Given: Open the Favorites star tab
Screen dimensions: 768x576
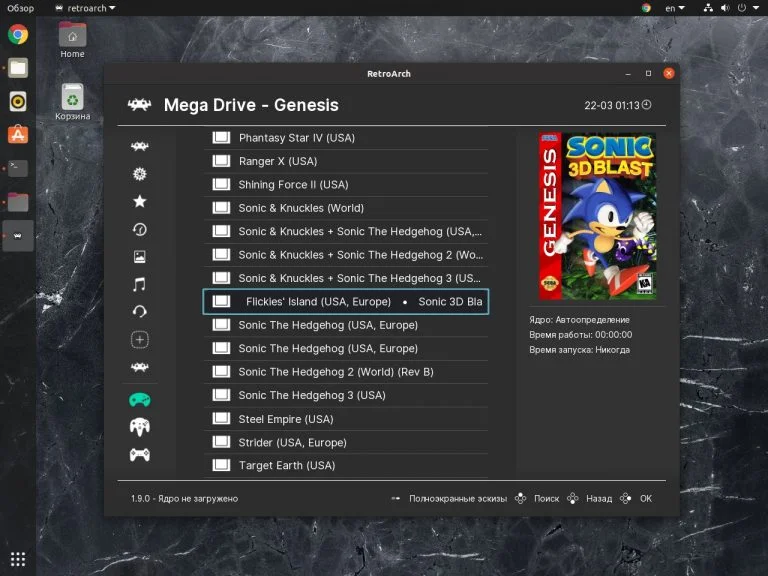Looking at the screenshot, I should 140,201.
